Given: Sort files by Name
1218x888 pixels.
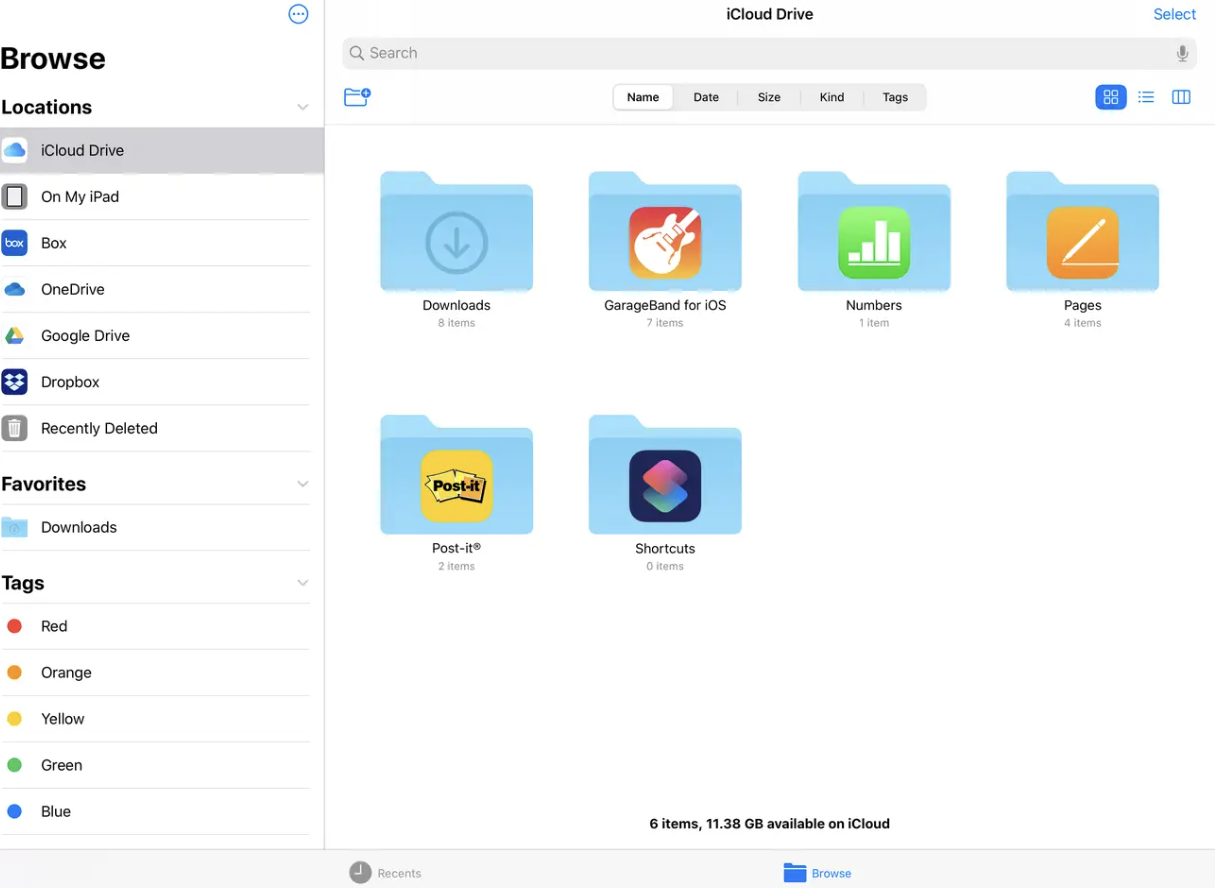Looking at the screenshot, I should pos(643,97).
